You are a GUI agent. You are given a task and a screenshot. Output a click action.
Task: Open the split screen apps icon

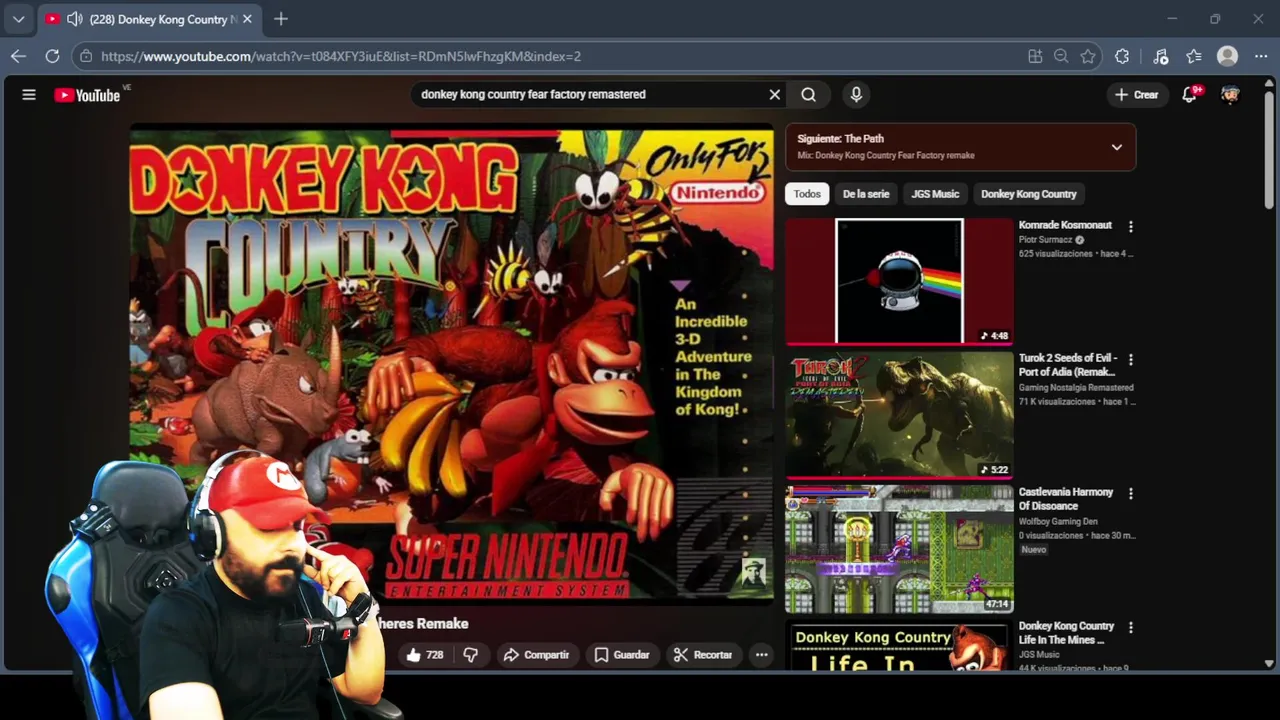click(x=1035, y=56)
